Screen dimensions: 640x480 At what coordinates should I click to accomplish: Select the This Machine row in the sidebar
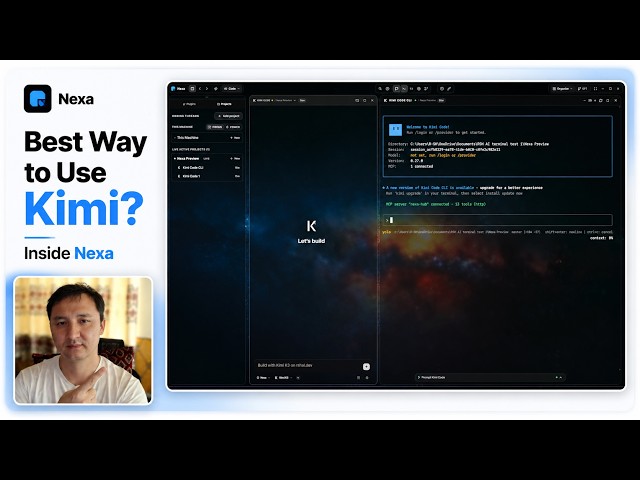[x=207, y=138]
